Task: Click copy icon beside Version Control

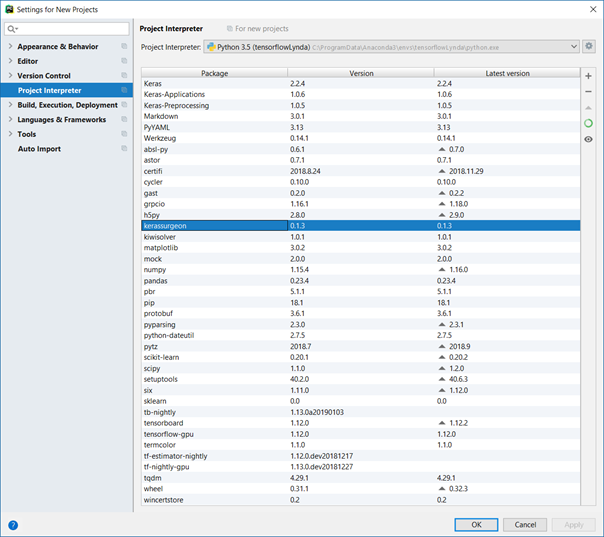Action: point(124,76)
